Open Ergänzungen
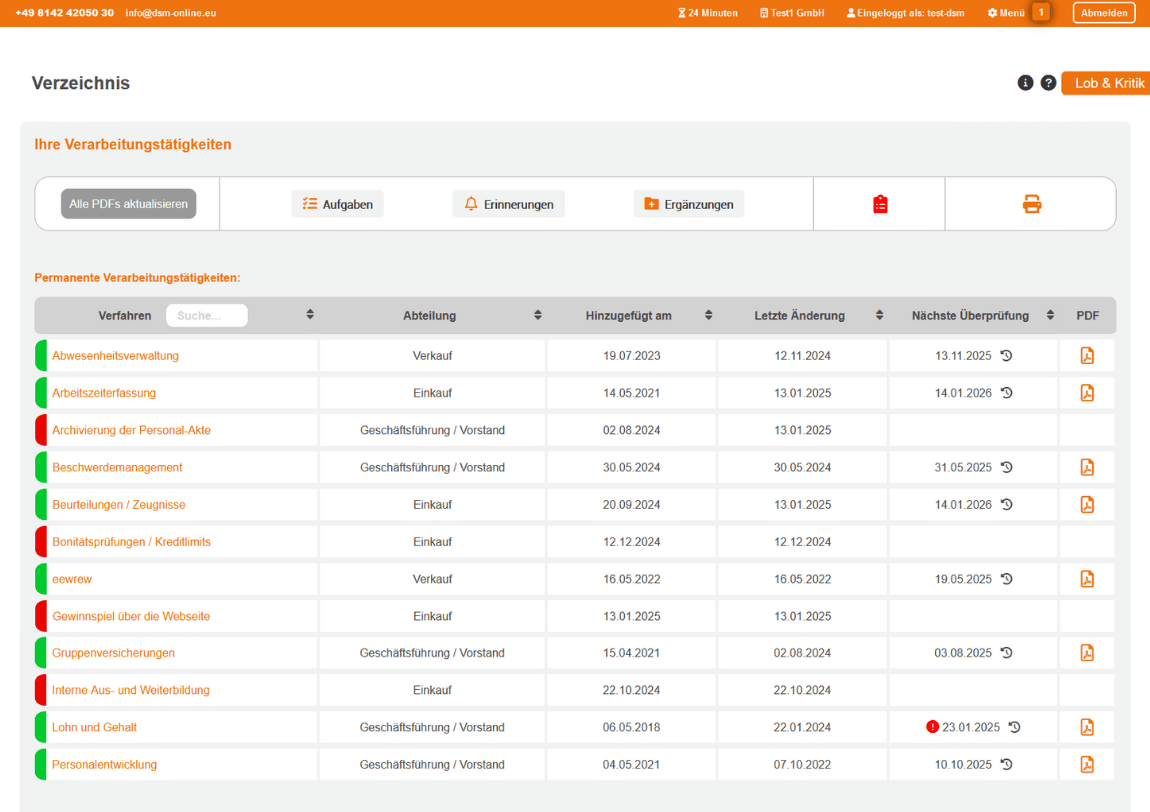 [x=689, y=204]
